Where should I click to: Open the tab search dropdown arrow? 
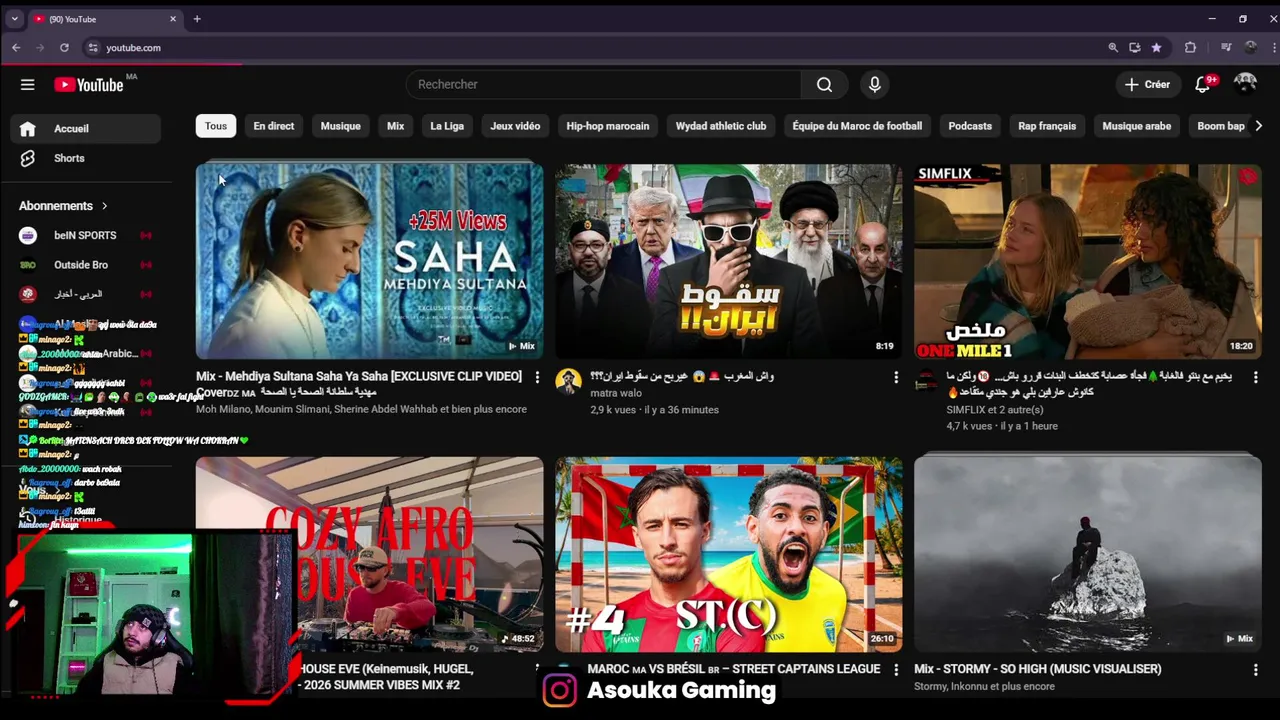click(x=14, y=19)
